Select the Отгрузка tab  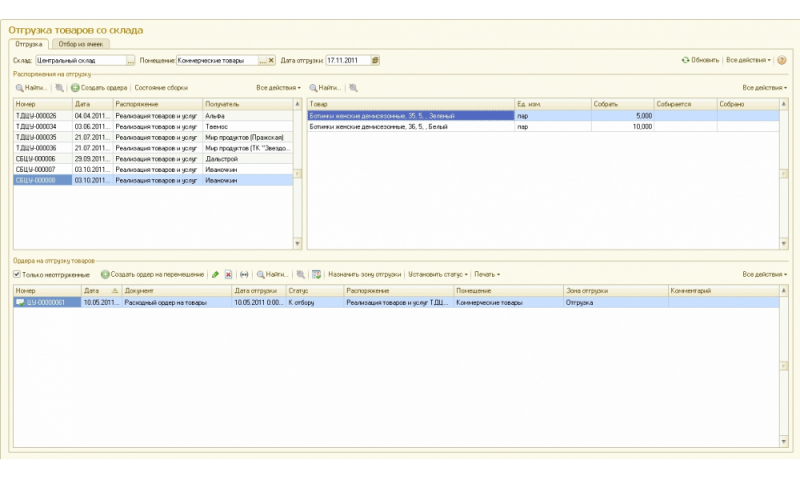(29, 44)
